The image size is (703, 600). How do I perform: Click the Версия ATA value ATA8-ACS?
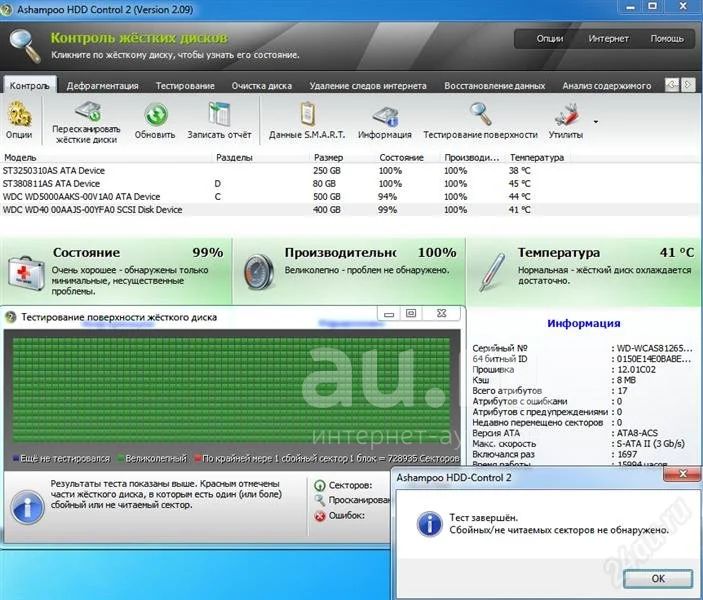(637, 433)
